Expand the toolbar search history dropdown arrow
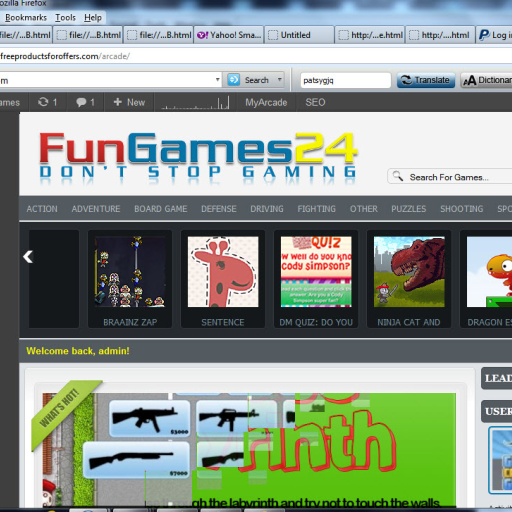Screen dimensions: 512x512 pos(217,80)
